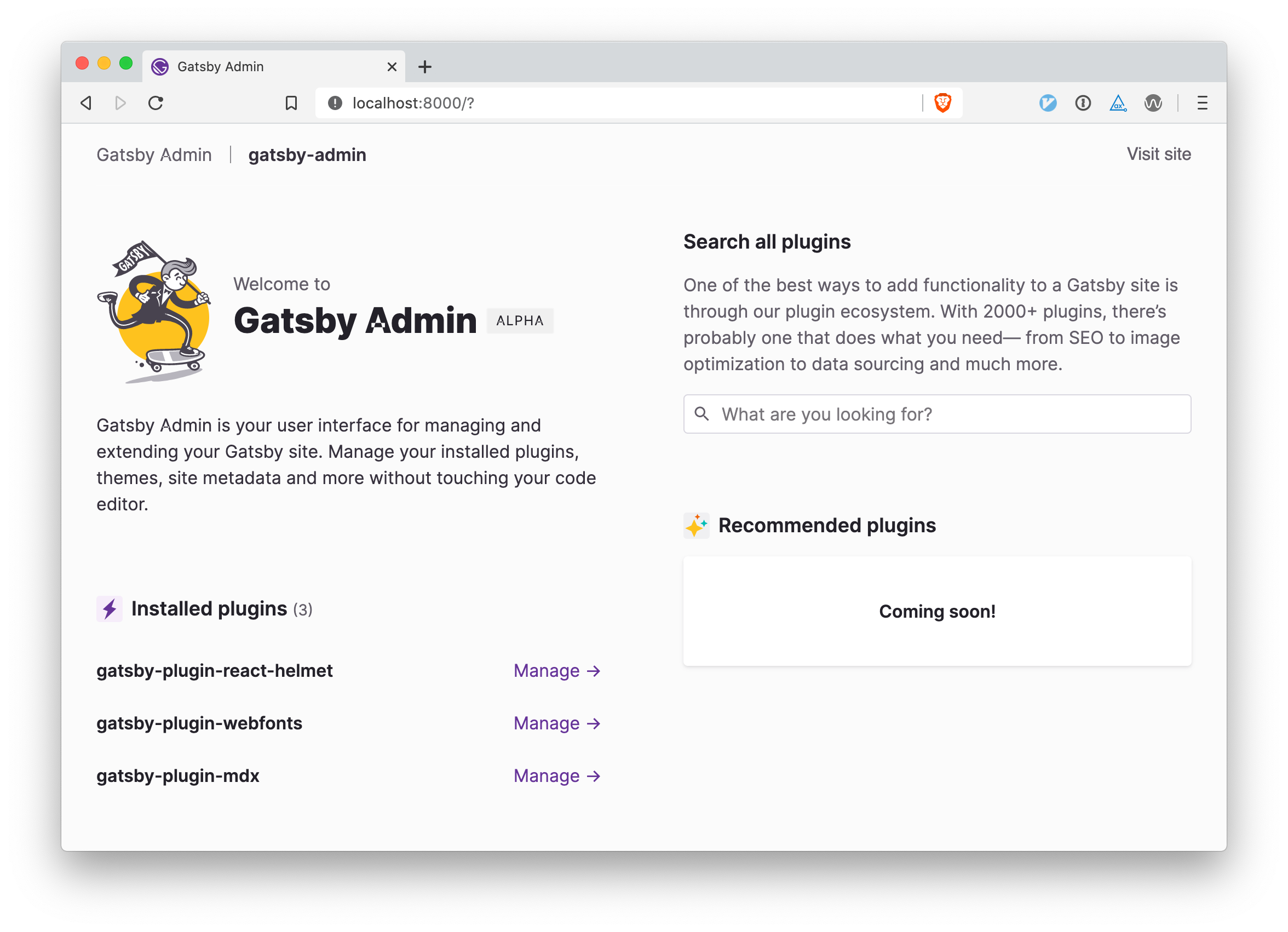Click the red close window button
This screenshot has height=932, width=1288.
pos(82,63)
